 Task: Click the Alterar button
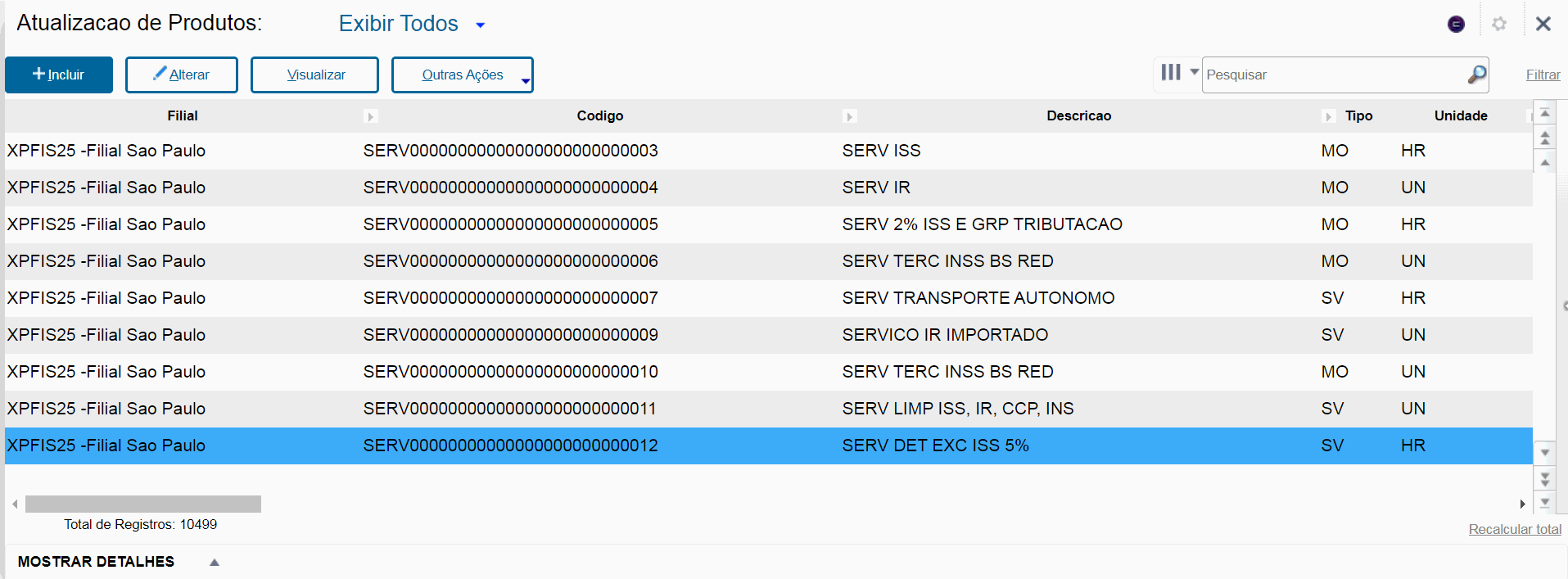[182, 75]
